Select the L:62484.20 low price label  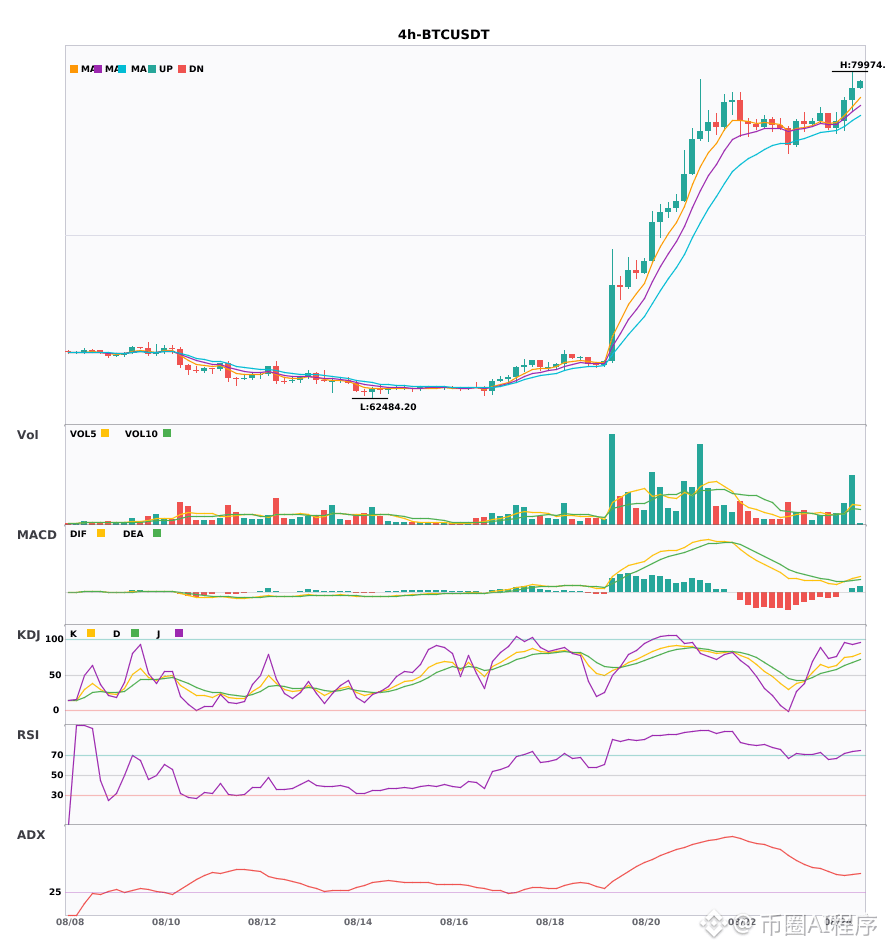coord(388,407)
